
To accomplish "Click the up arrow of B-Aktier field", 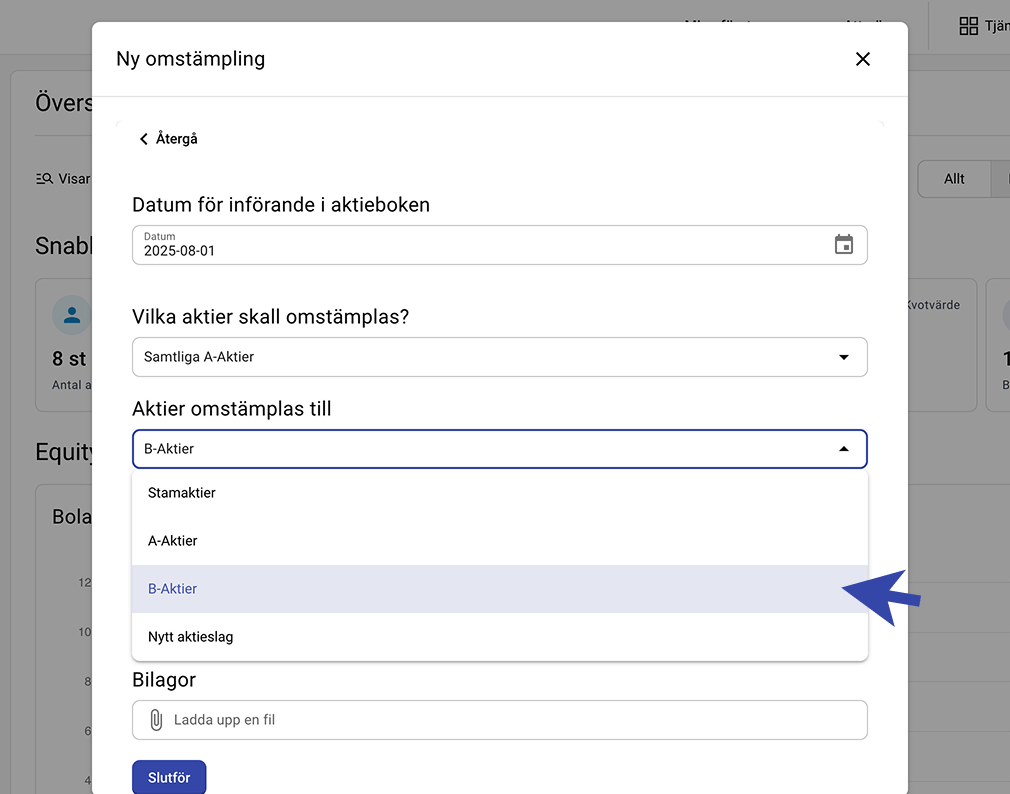I will (844, 449).
